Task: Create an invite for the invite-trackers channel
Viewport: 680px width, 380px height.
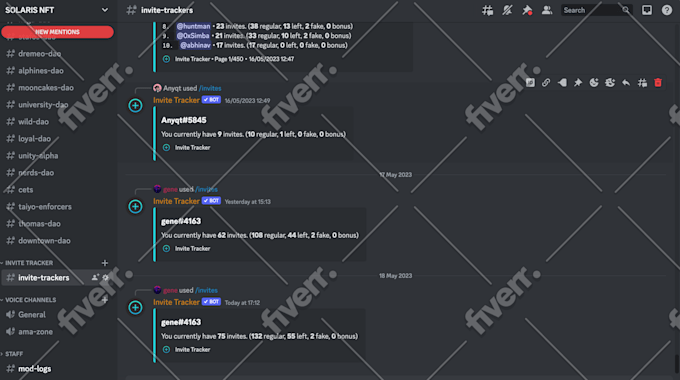Action: point(95,278)
